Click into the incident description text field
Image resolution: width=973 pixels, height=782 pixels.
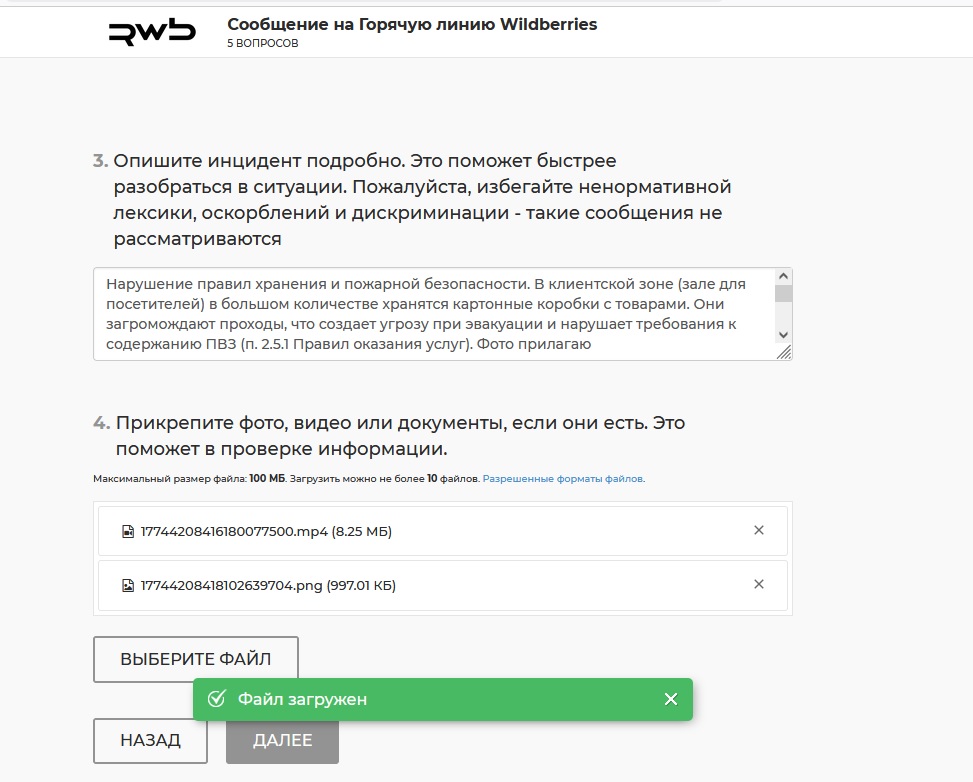[x=434, y=314]
